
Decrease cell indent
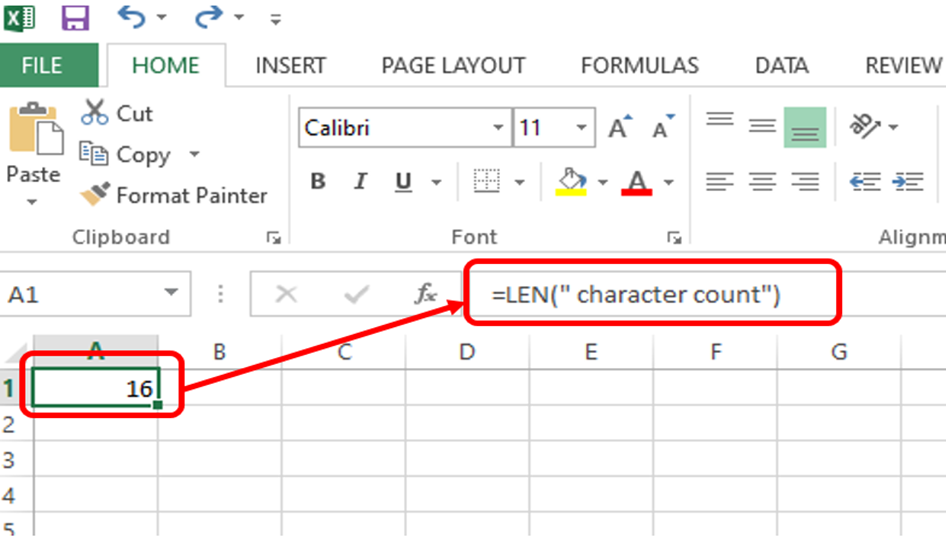[x=865, y=181]
